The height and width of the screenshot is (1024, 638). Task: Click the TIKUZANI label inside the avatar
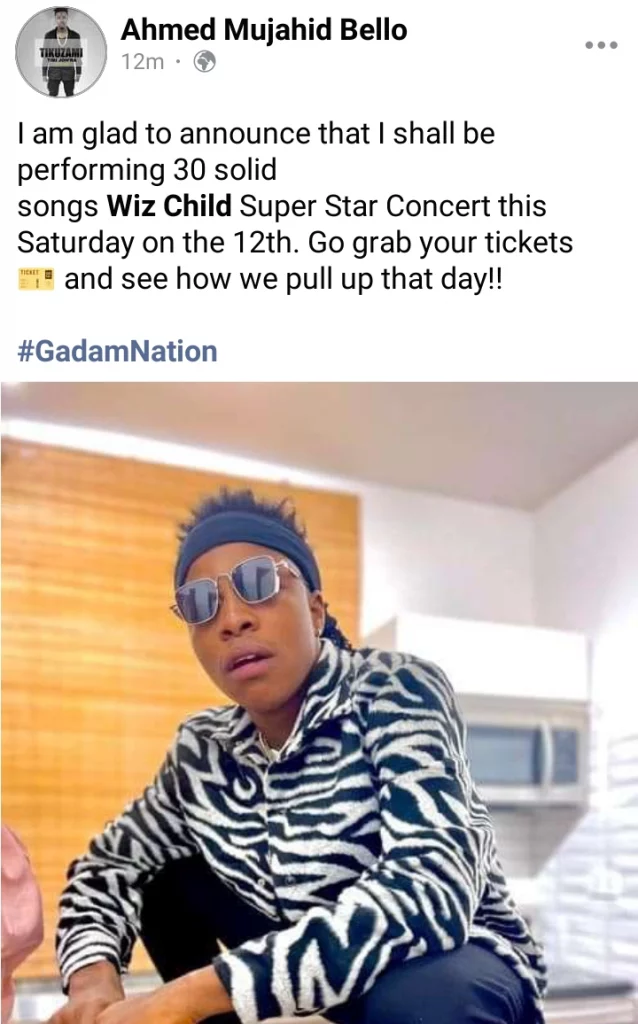click(x=61, y=52)
